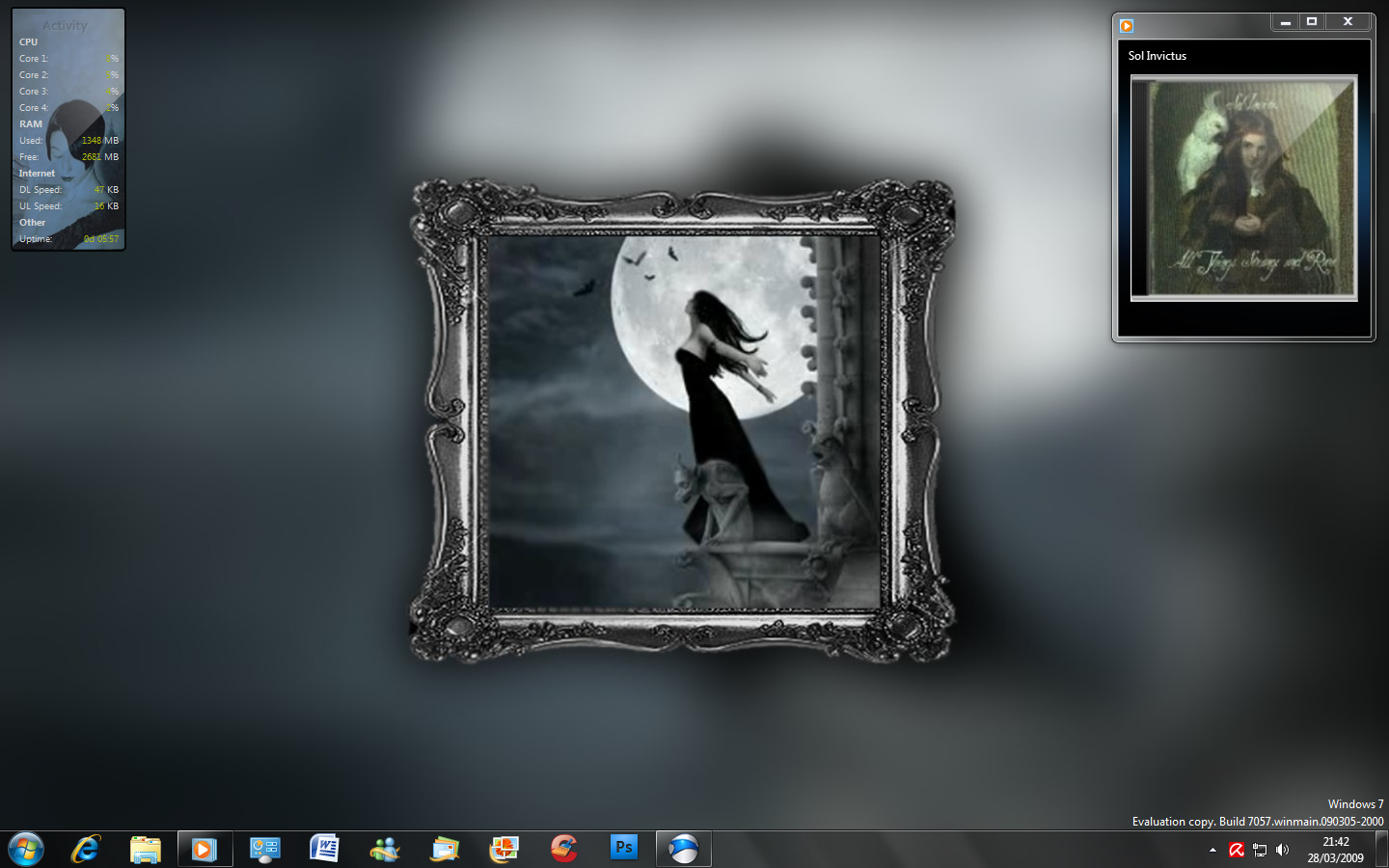1389x868 pixels.
Task: Click the 'Uptime:' row
Action: coord(68,239)
